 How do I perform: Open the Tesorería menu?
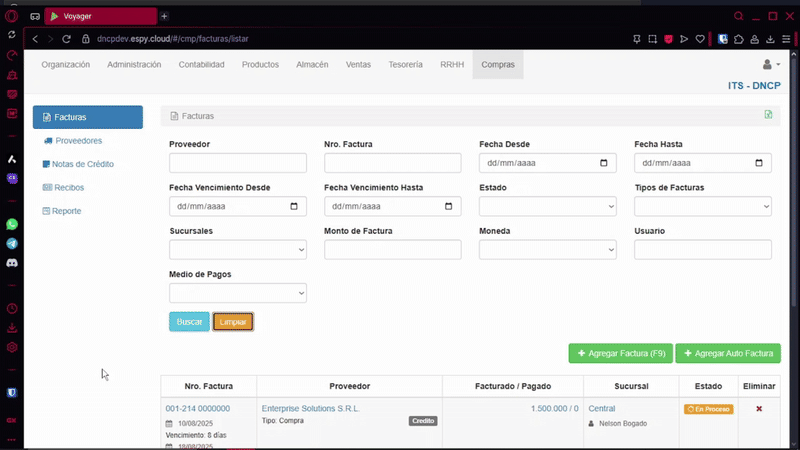click(405, 65)
